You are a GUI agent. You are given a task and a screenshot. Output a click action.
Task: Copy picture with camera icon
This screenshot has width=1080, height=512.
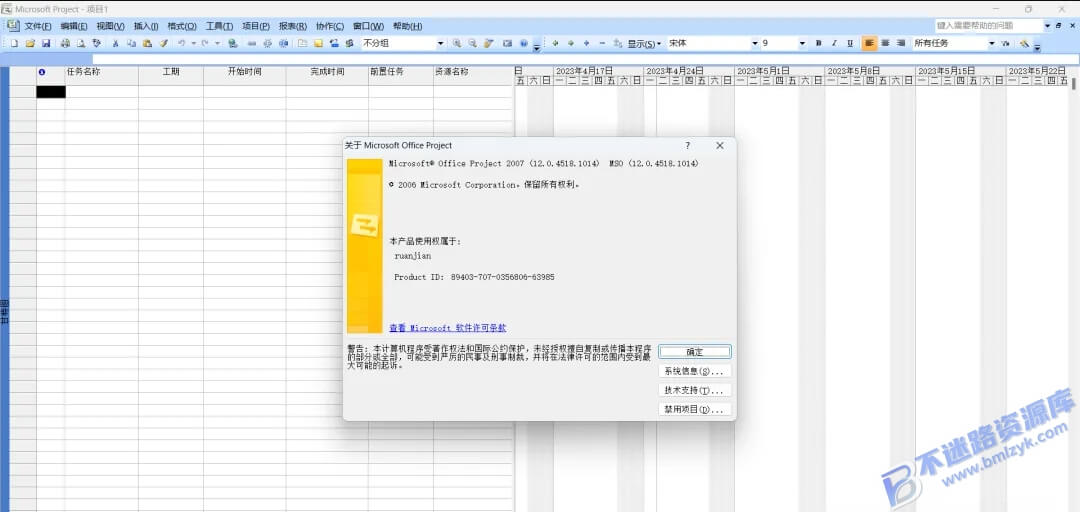(x=508, y=43)
